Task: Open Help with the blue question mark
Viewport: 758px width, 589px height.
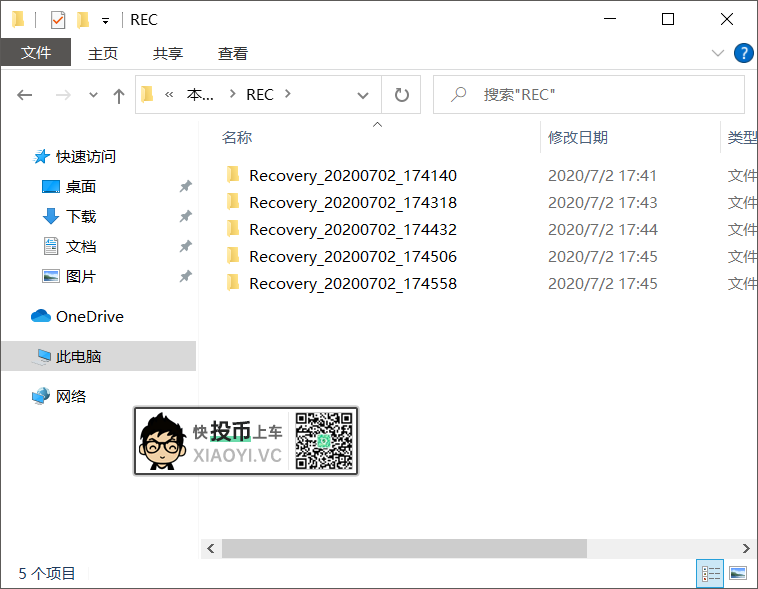Action: click(x=743, y=53)
